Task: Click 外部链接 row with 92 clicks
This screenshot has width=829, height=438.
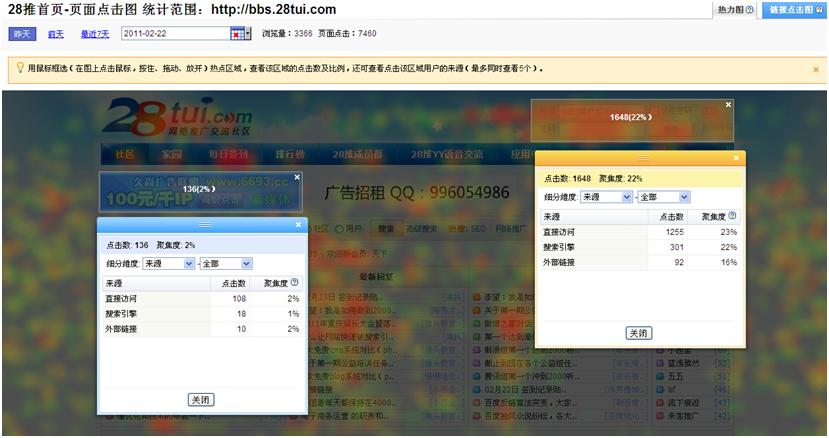Action: coord(640,262)
